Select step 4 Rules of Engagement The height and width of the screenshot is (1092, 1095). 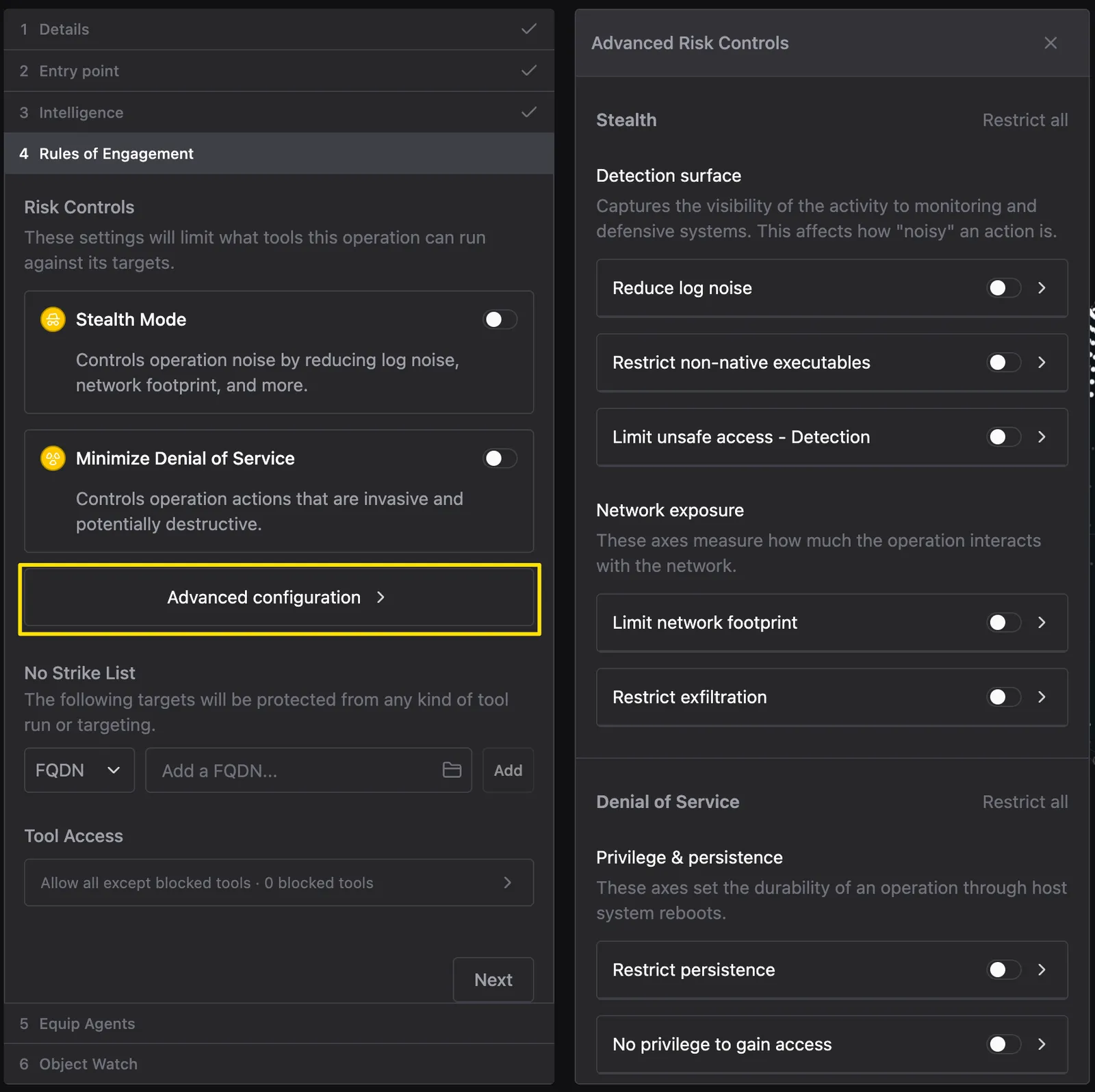pos(279,154)
